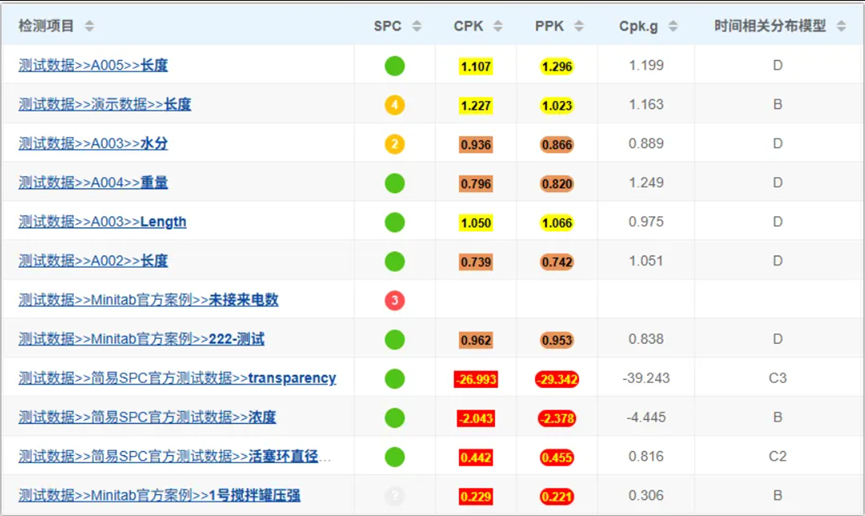Click PPK value 0.221
865x516 pixels.
click(557, 497)
